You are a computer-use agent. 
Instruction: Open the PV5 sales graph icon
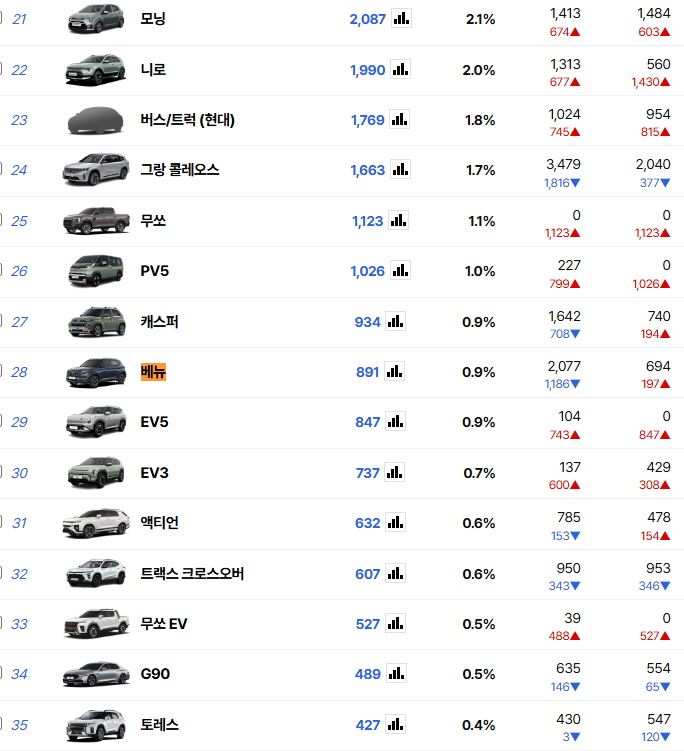pyautogui.click(x=400, y=270)
